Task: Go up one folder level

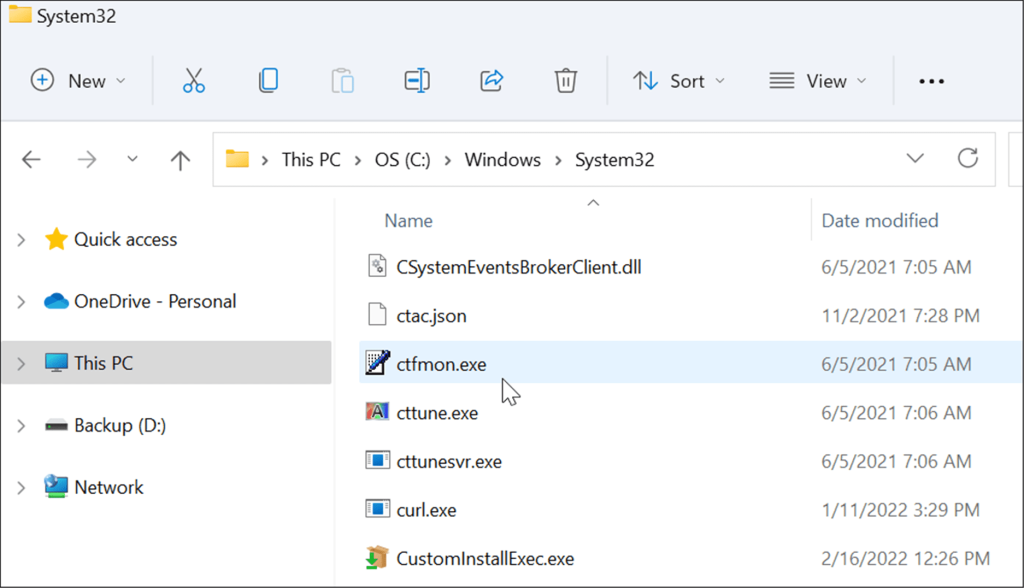Action: [x=180, y=160]
